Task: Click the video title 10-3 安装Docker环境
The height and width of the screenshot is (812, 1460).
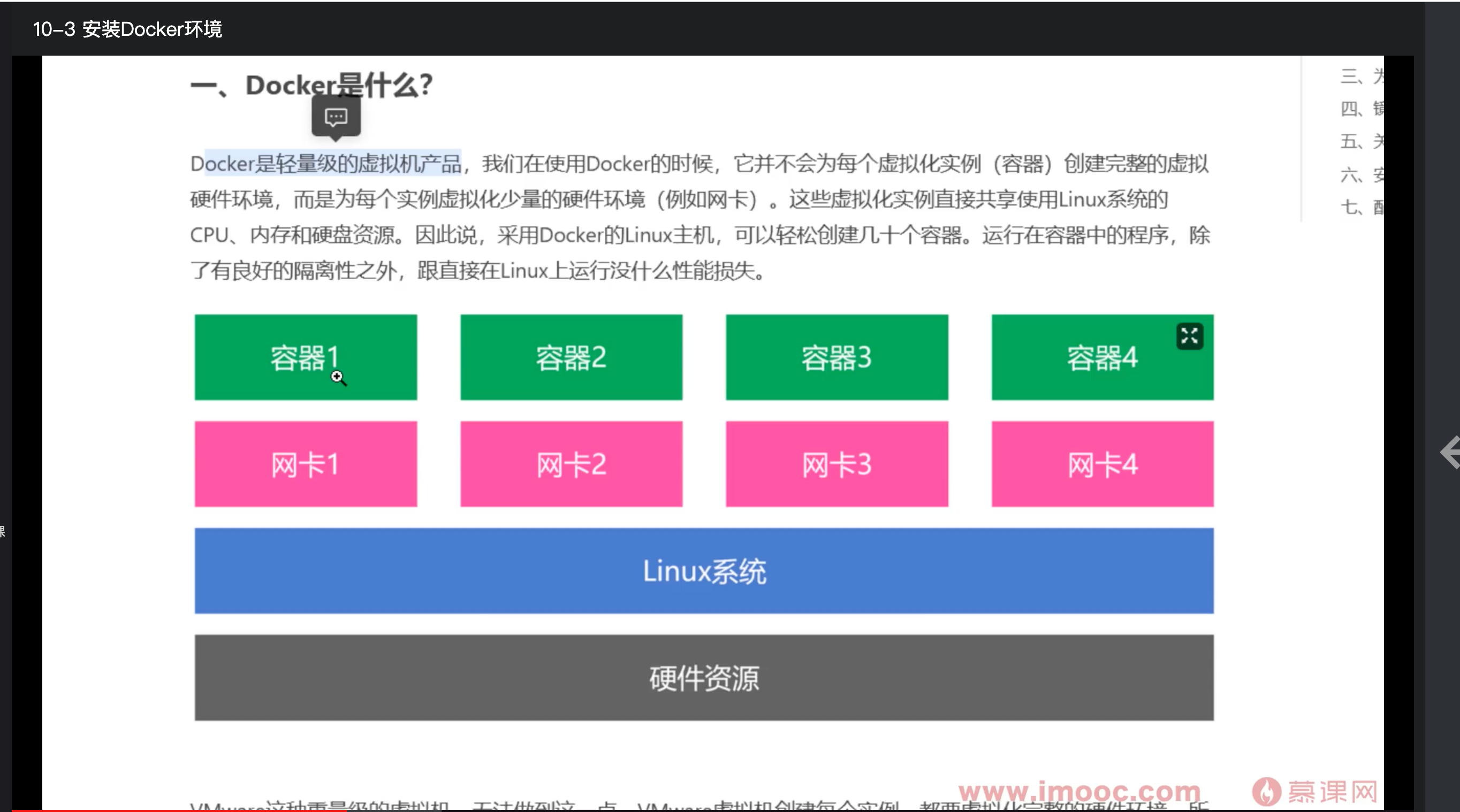Action: click(127, 29)
